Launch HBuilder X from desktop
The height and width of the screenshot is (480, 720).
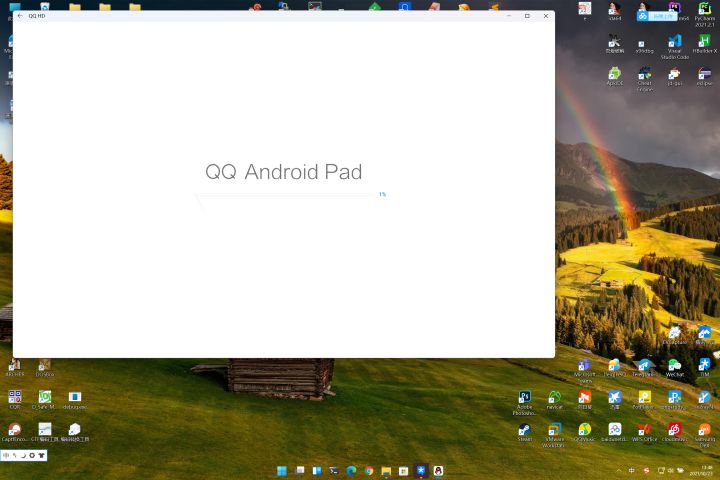704,42
